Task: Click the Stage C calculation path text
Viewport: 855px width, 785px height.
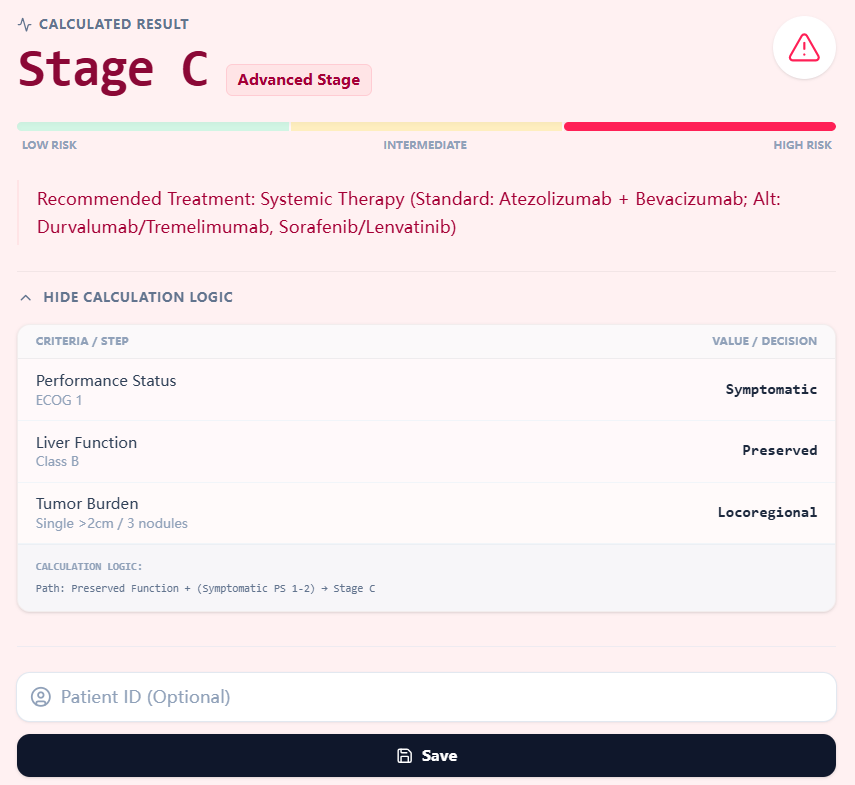Action: pos(205,588)
